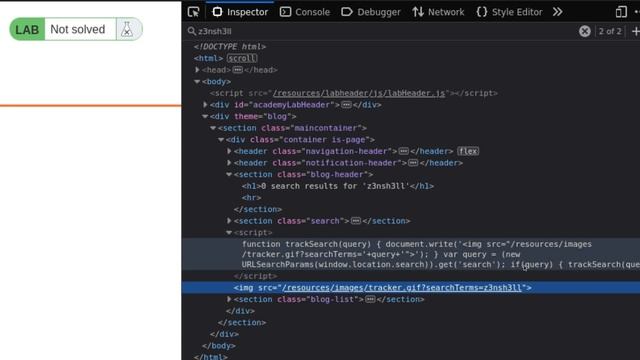Show more devtools tabs chevron
640x360 pixels.
pyautogui.click(x=558, y=12)
